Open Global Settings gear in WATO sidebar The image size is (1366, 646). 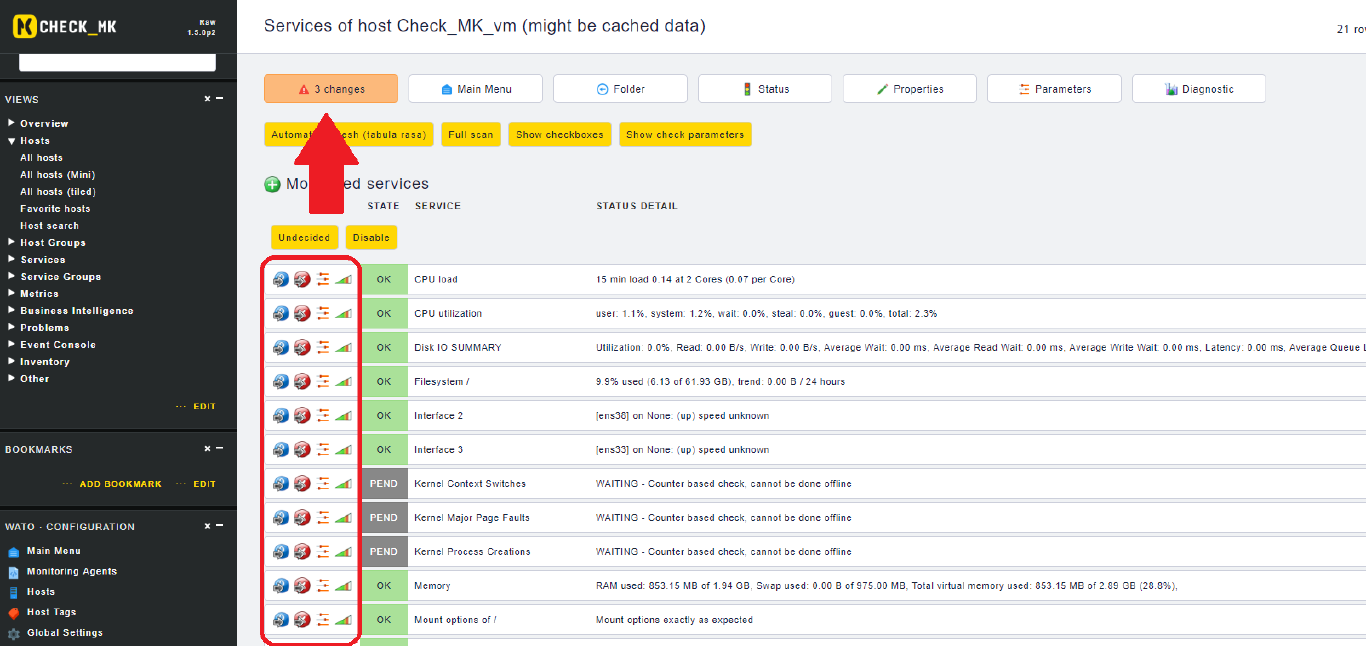pos(14,633)
